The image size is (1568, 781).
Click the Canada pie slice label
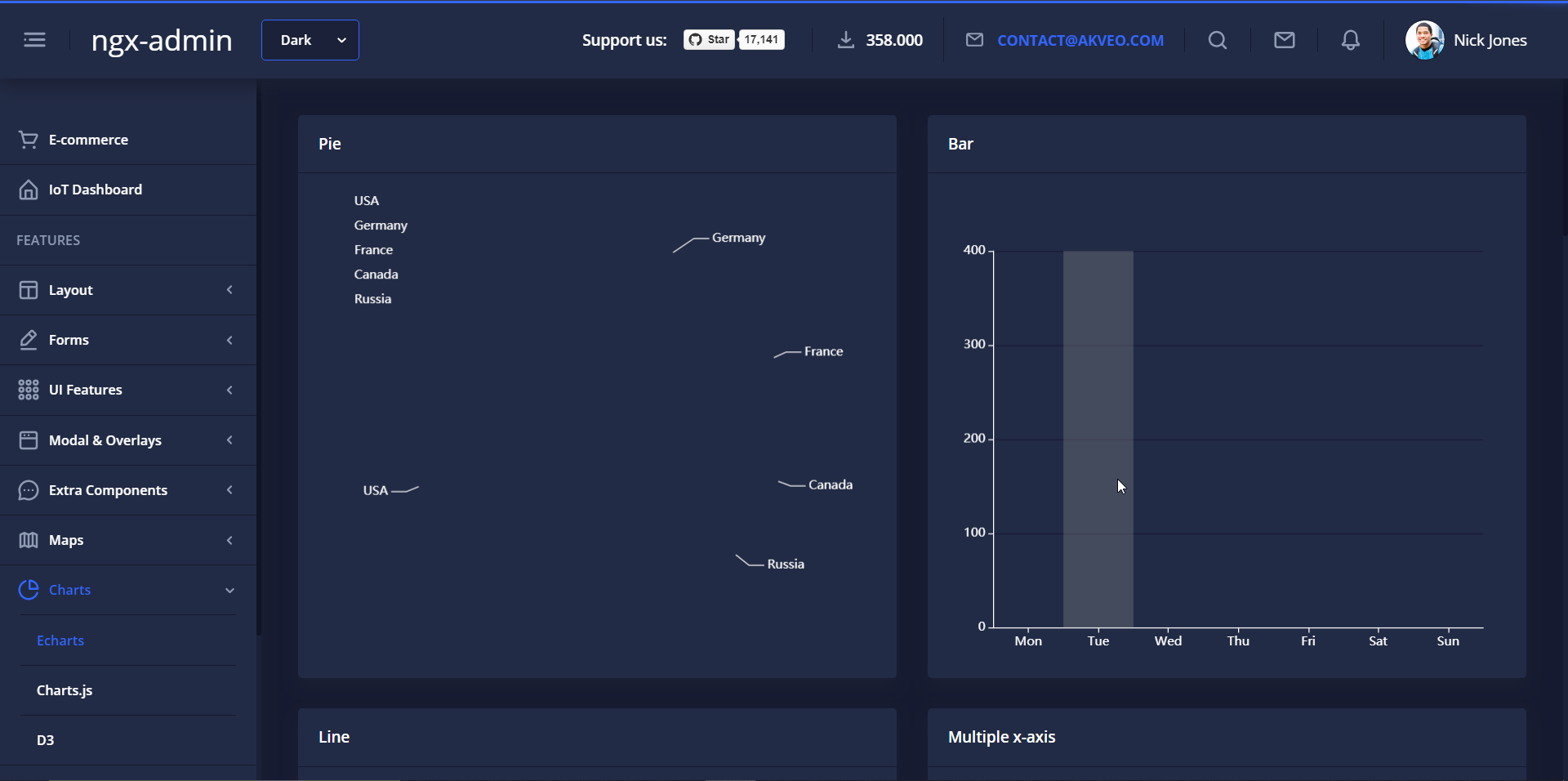[831, 484]
